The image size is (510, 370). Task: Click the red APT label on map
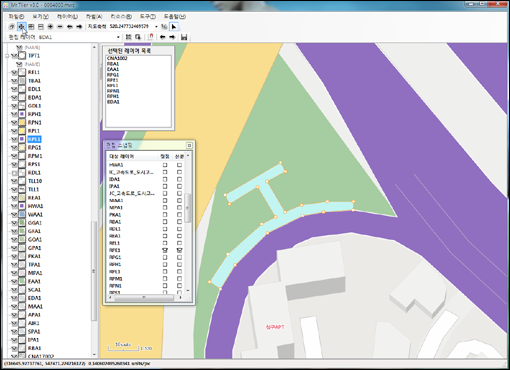pos(275,327)
